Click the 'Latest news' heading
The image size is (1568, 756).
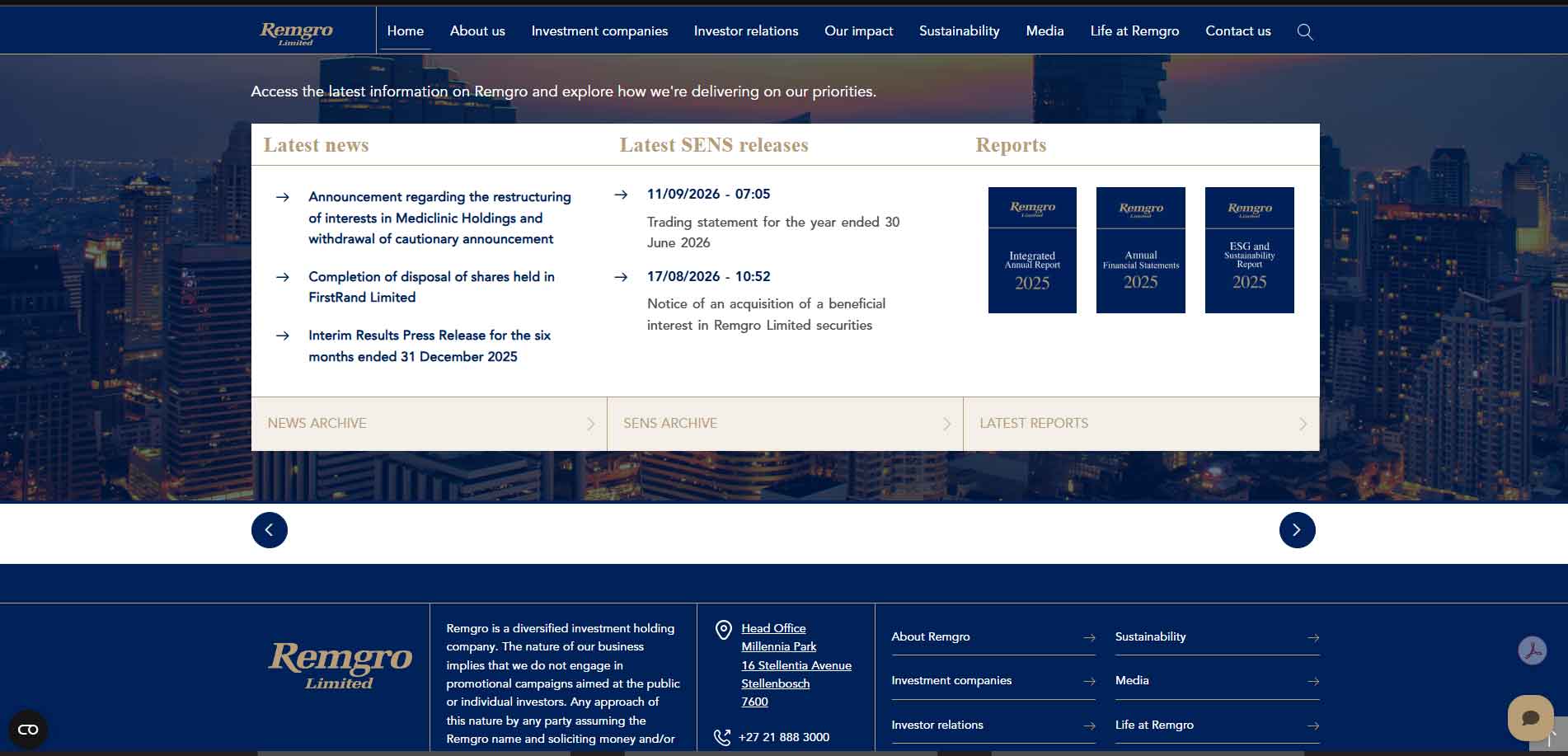coord(317,145)
